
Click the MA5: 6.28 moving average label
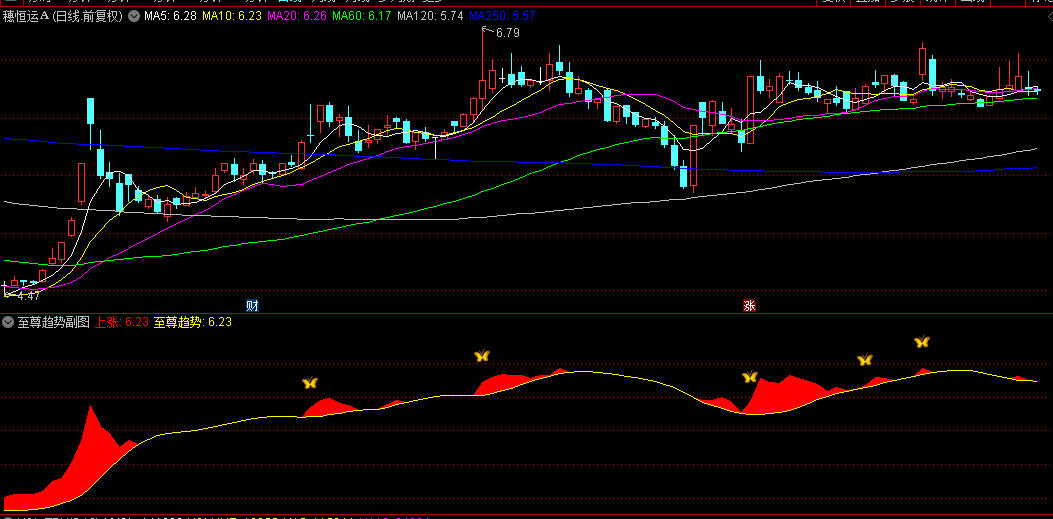point(169,16)
